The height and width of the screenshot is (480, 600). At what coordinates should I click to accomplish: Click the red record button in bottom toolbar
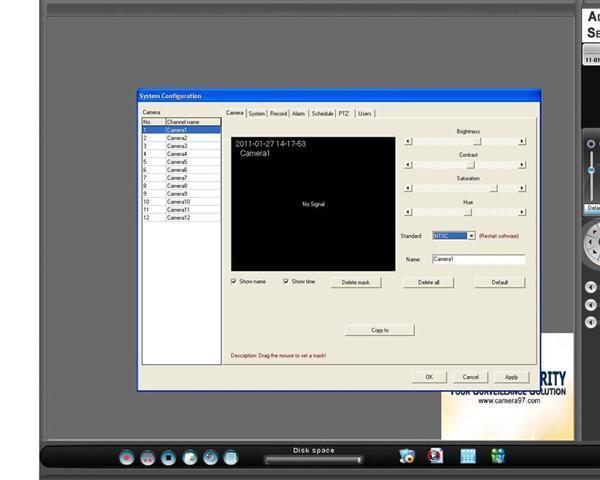[x=127, y=457]
